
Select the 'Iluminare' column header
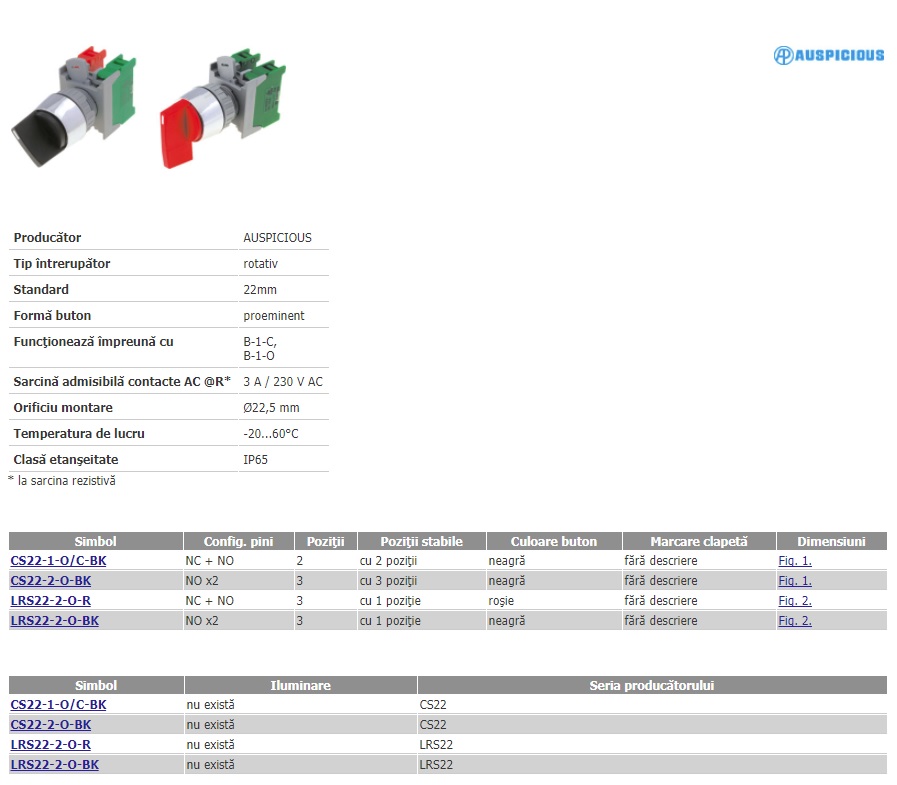(x=301, y=685)
